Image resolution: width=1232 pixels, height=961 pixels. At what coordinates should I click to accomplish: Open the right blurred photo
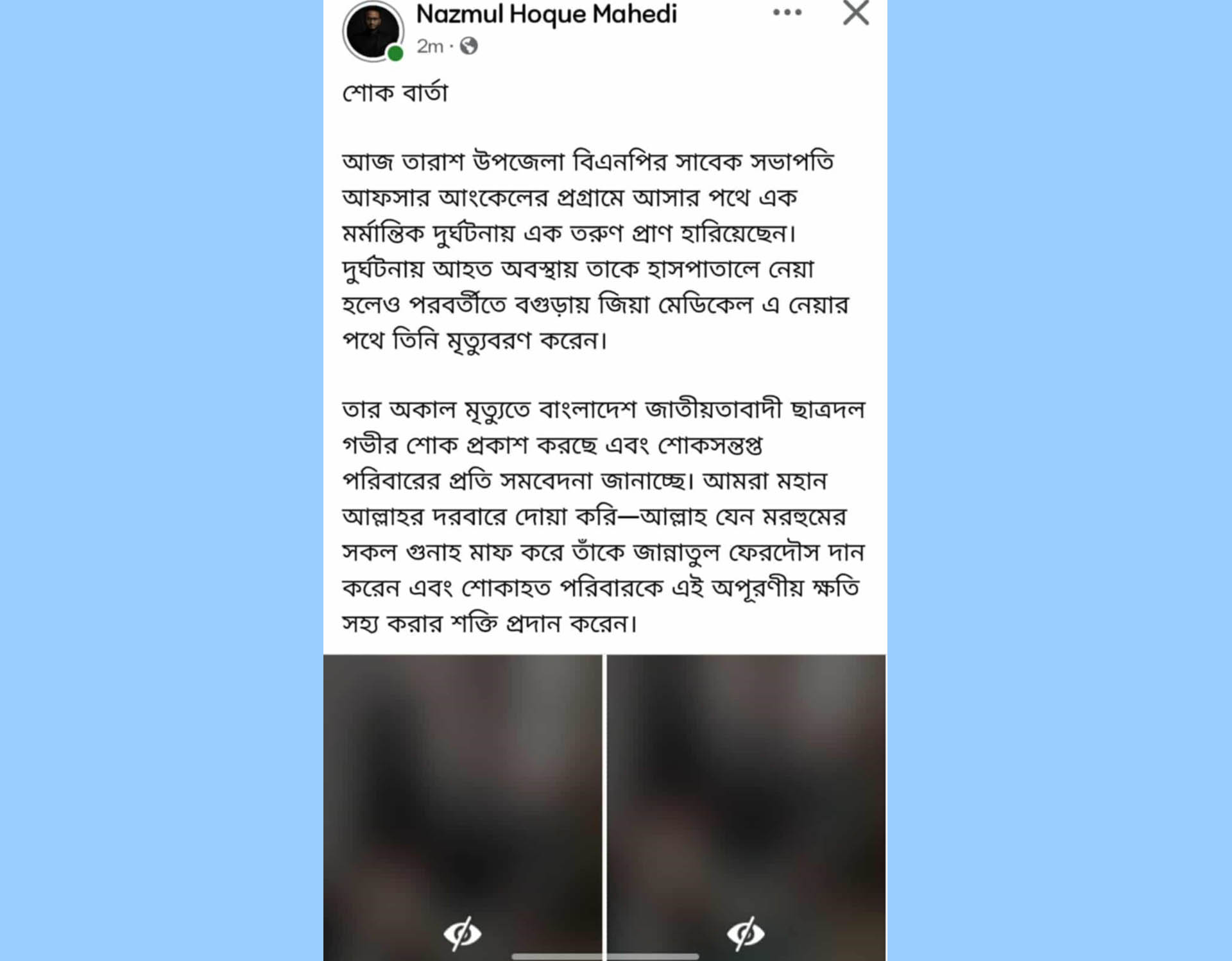click(746, 808)
